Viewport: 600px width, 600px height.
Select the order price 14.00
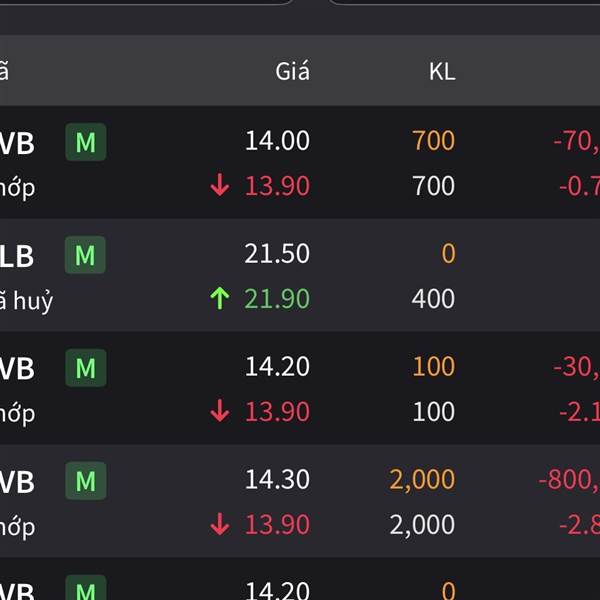pos(277,140)
